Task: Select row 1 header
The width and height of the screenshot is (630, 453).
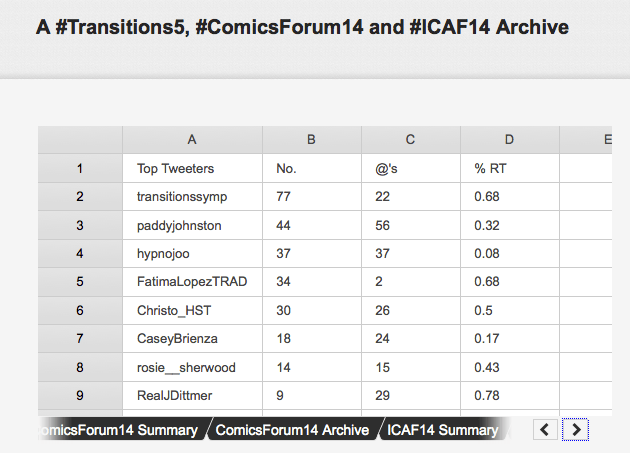Action: (80, 169)
